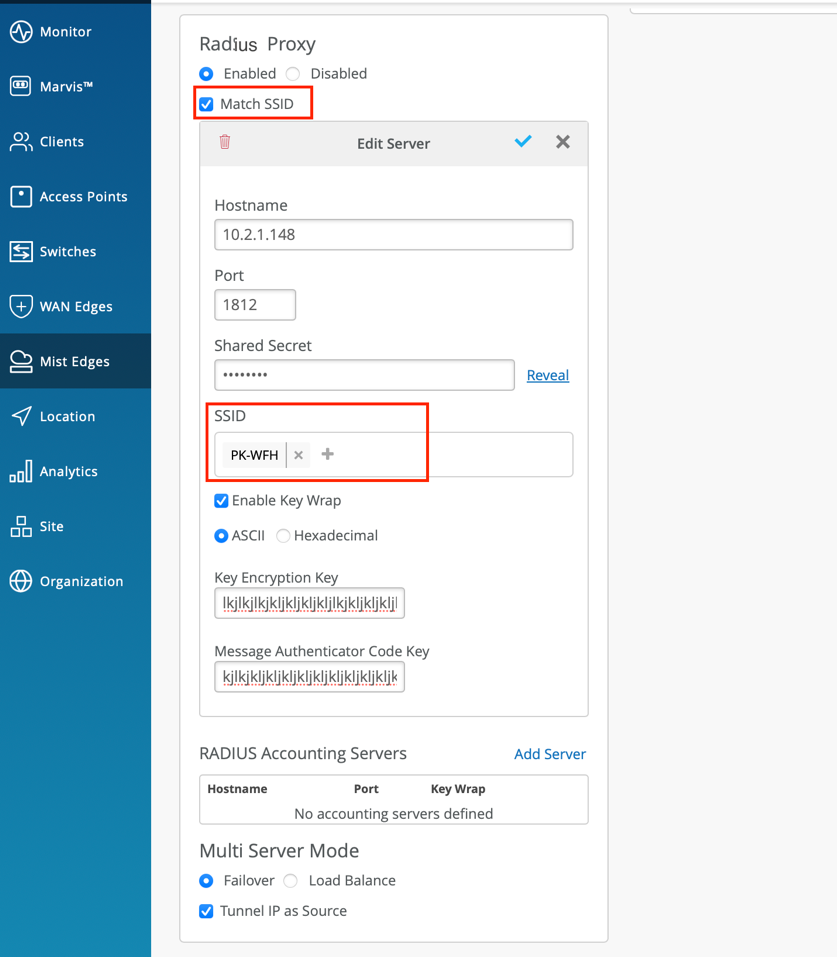This screenshot has height=957, width=837.
Task: Delete the server using the trash icon
Action: tap(225, 142)
